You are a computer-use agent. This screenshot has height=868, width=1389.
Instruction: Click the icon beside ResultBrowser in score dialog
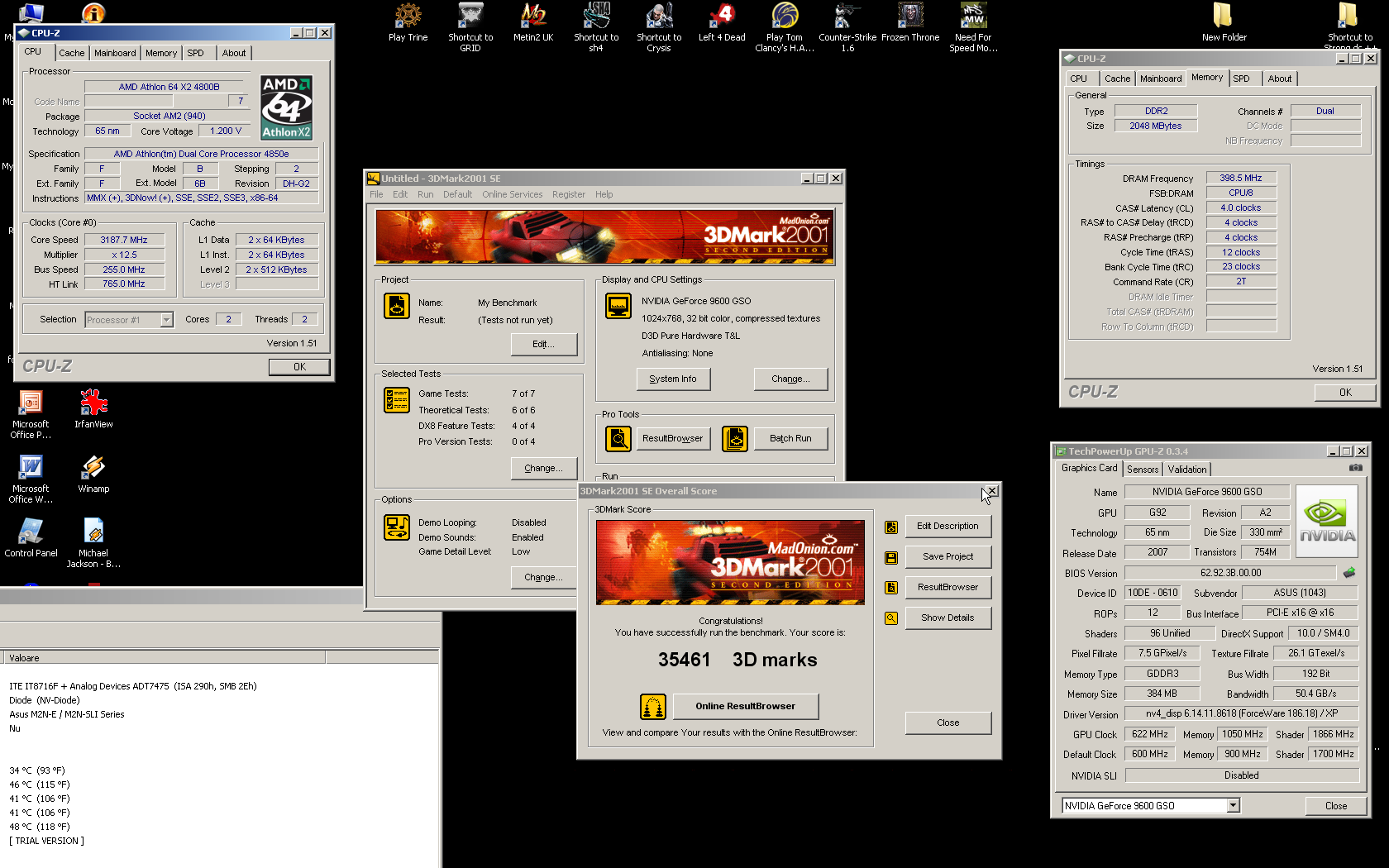[x=891, y=588]
